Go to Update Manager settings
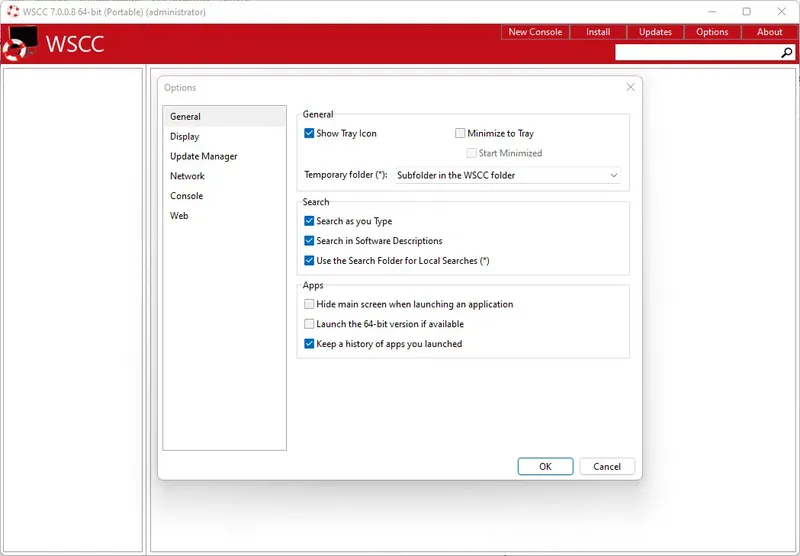The image size is (800, 556). (224, 156)
